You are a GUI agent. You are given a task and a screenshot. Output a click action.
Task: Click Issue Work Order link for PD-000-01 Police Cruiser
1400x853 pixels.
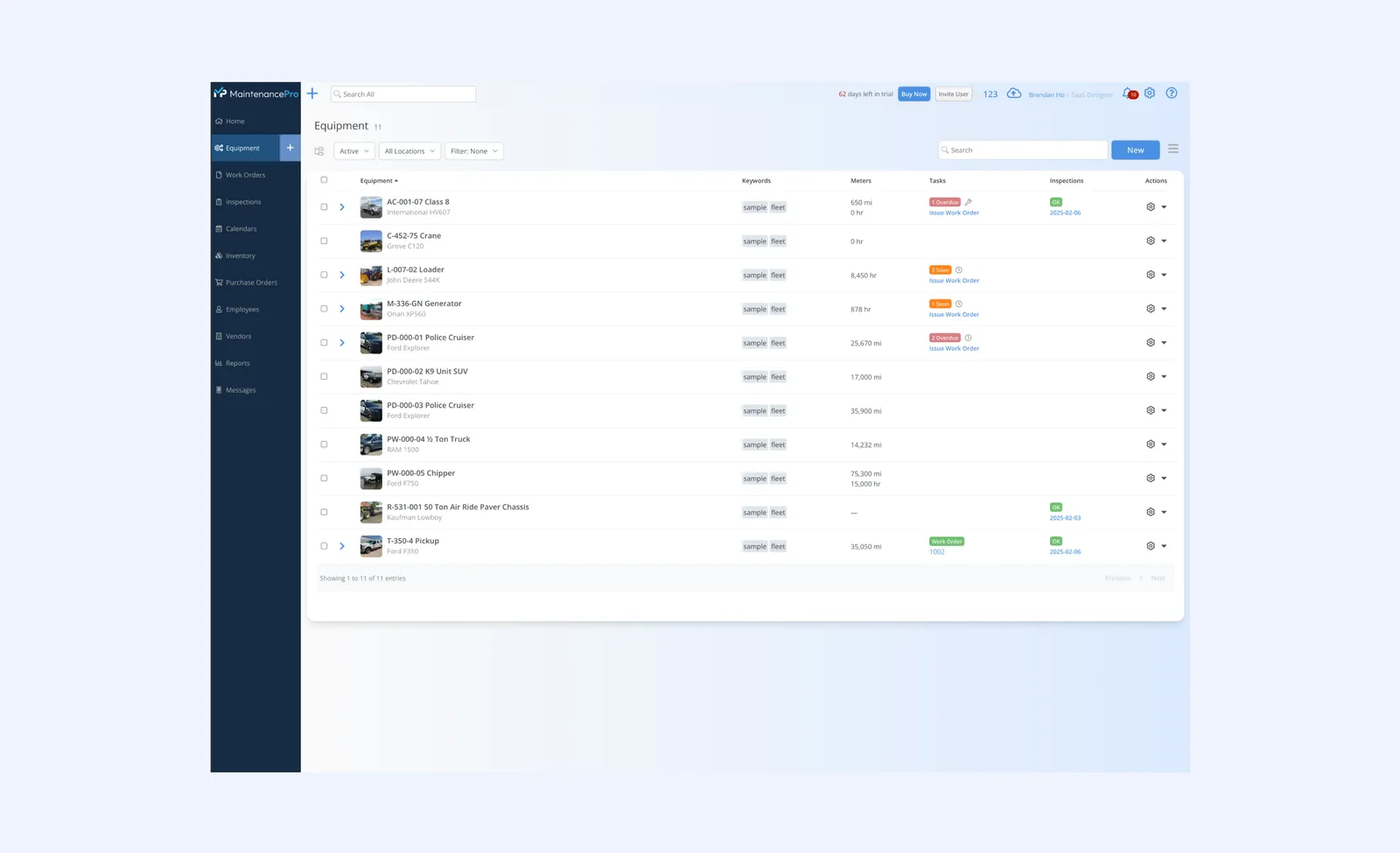click(x=954, y=348)
